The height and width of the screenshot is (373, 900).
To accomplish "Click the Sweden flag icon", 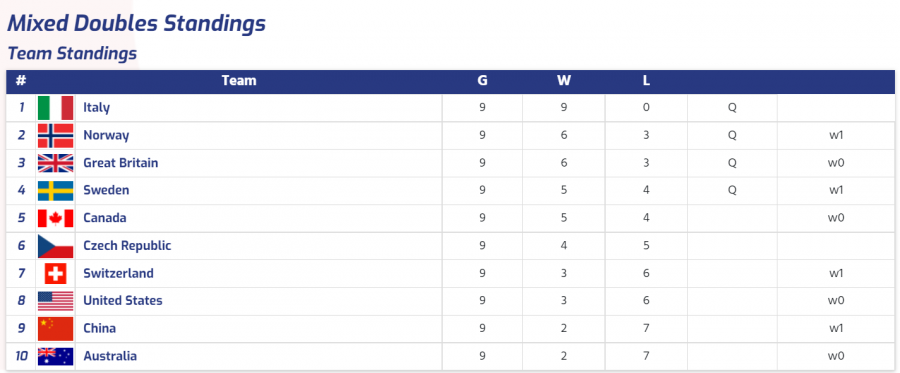I will [56, 191].
